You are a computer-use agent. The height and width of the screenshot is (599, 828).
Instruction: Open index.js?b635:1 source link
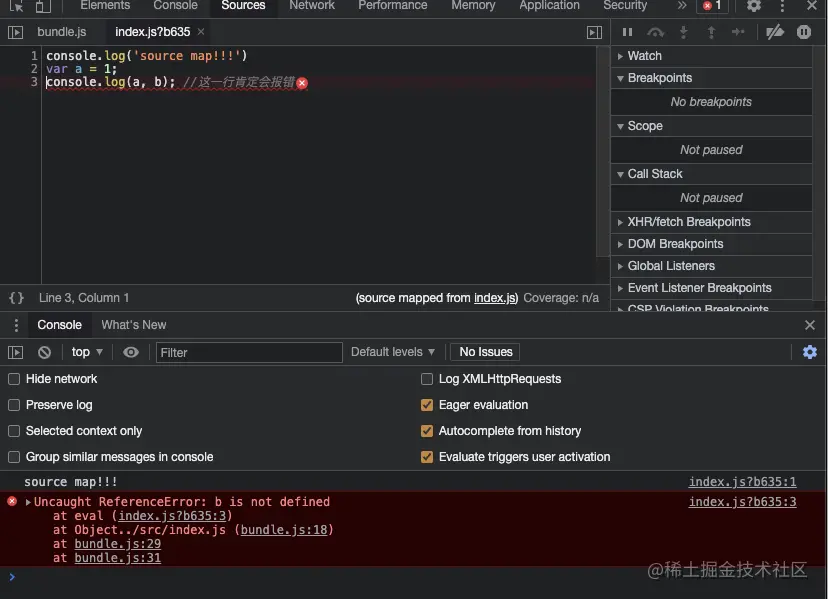pos(742,482)
